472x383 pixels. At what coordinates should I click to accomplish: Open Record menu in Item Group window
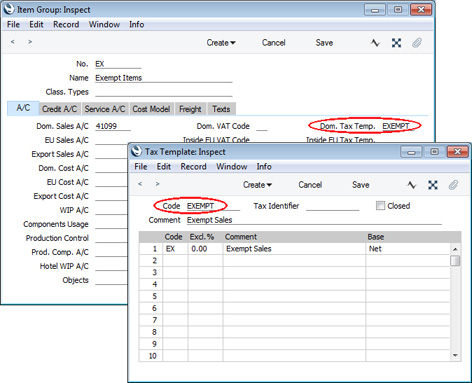point(66,24)
